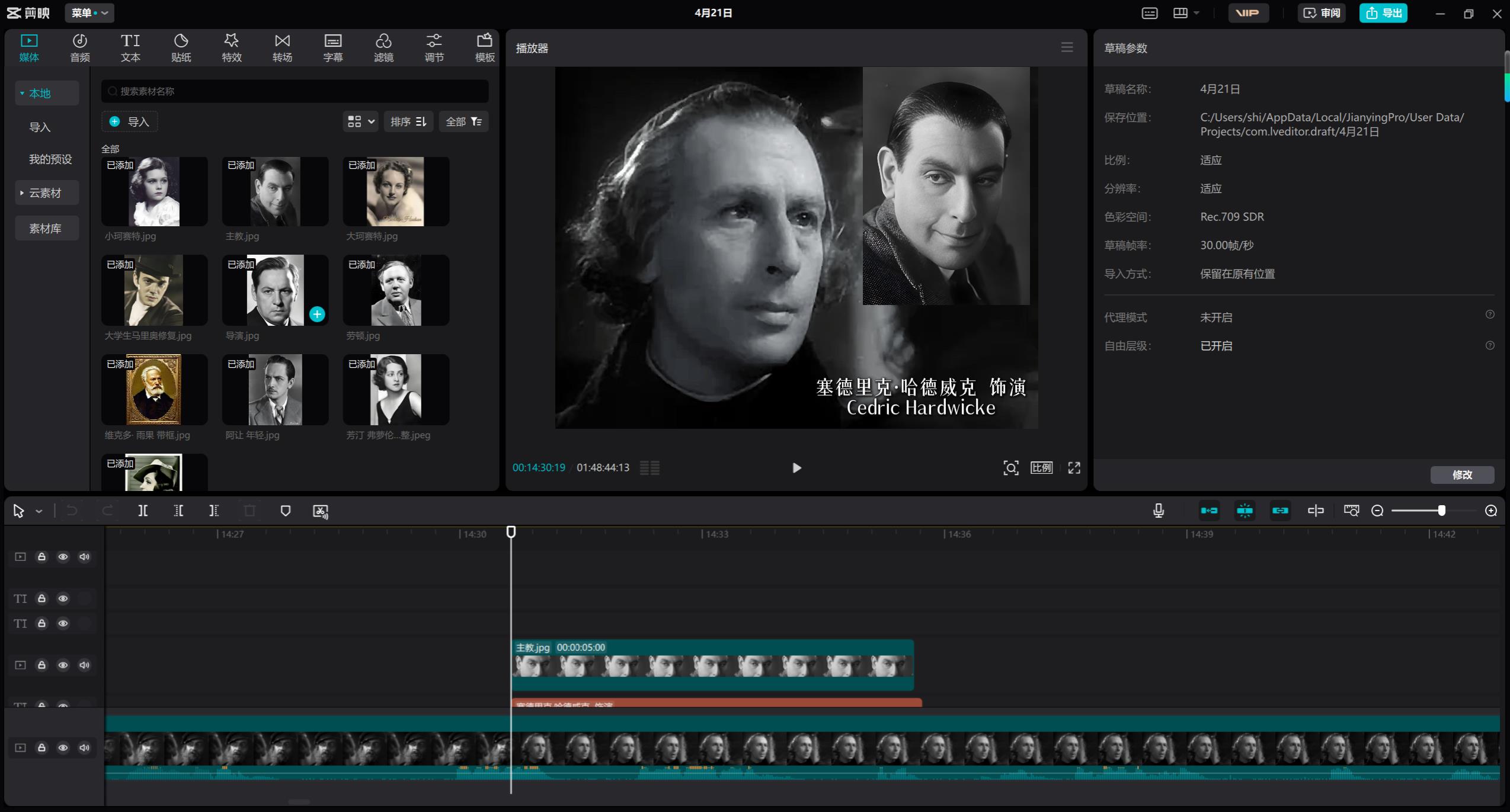
Task: Switch to the 转场 transitions tab
Action: click(282, 47)
